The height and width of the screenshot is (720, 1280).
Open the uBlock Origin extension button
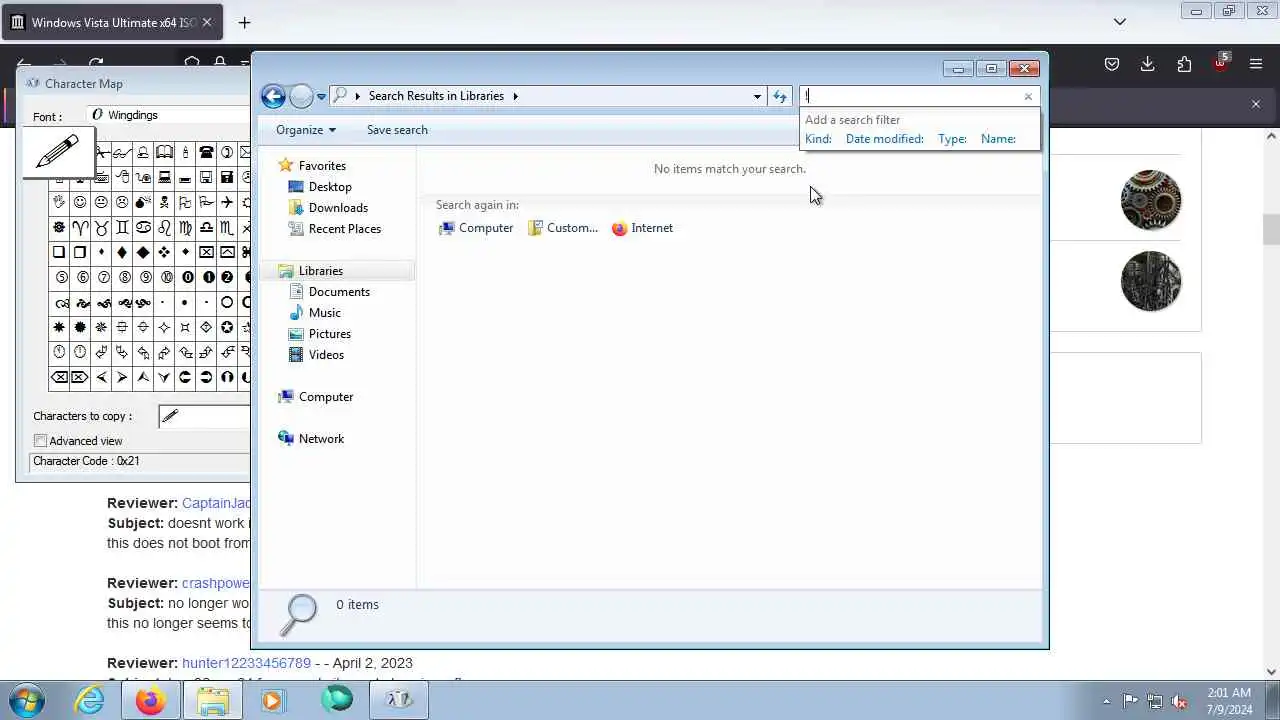tap(1220, 63)
